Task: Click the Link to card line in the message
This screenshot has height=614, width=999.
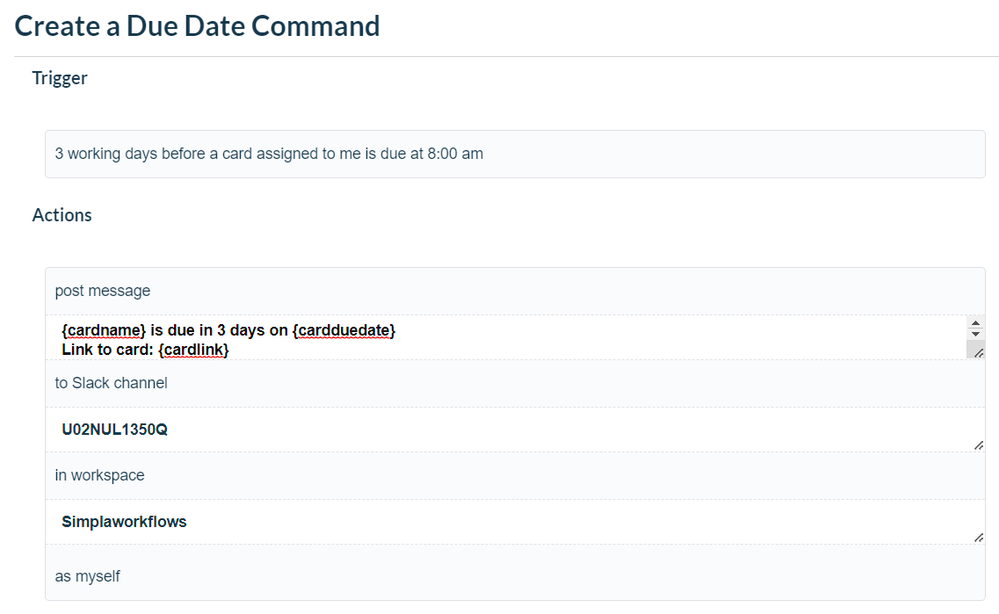Action: tap(110, 351)
